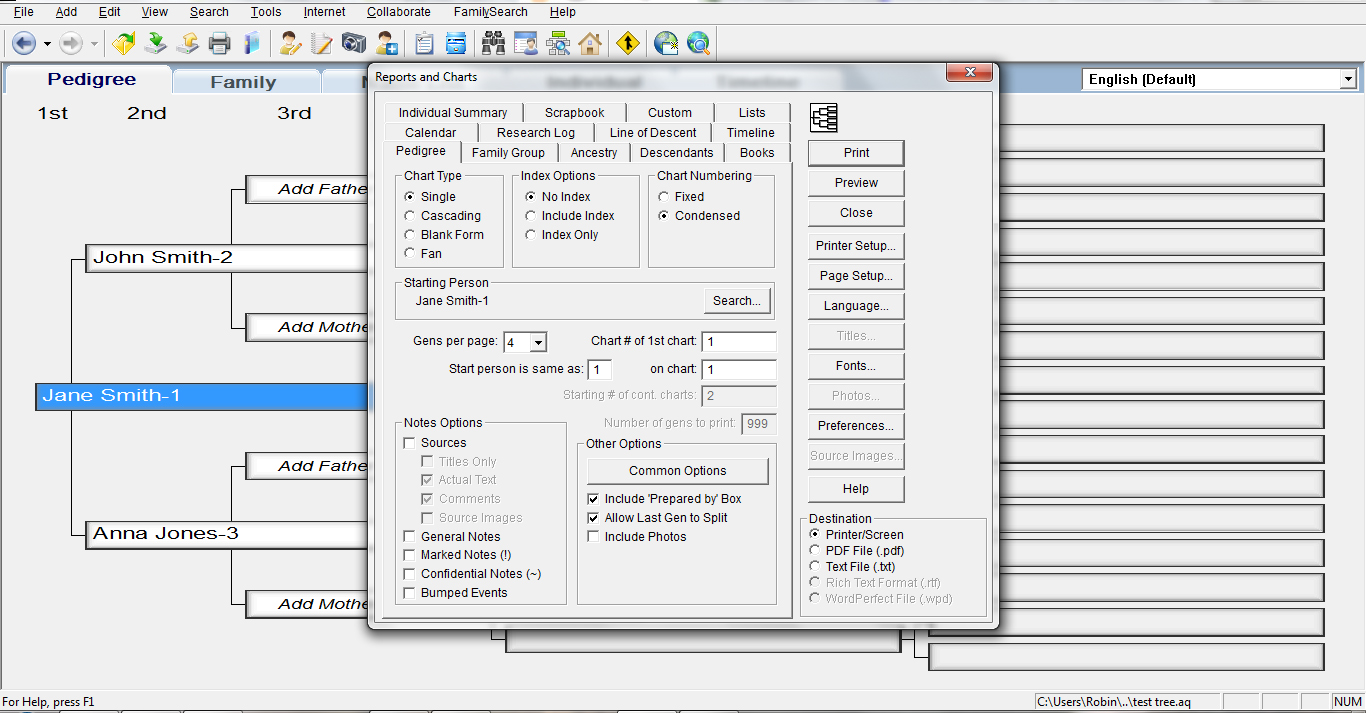Switch to the Family Group tab
This screenshot has width=1366, height=713.
[508, 152]
